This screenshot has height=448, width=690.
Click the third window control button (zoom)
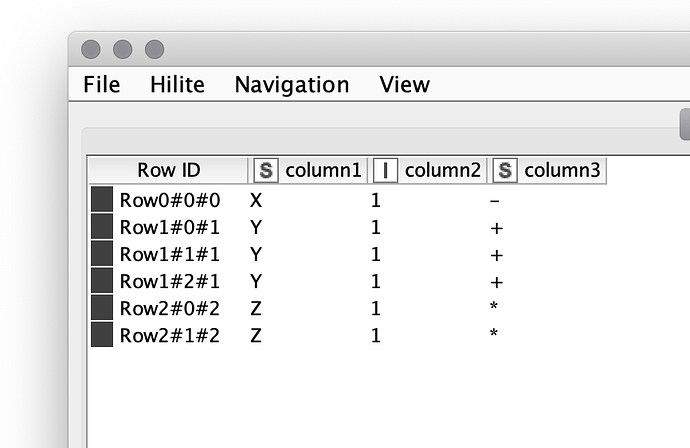(x=154, y=49)
